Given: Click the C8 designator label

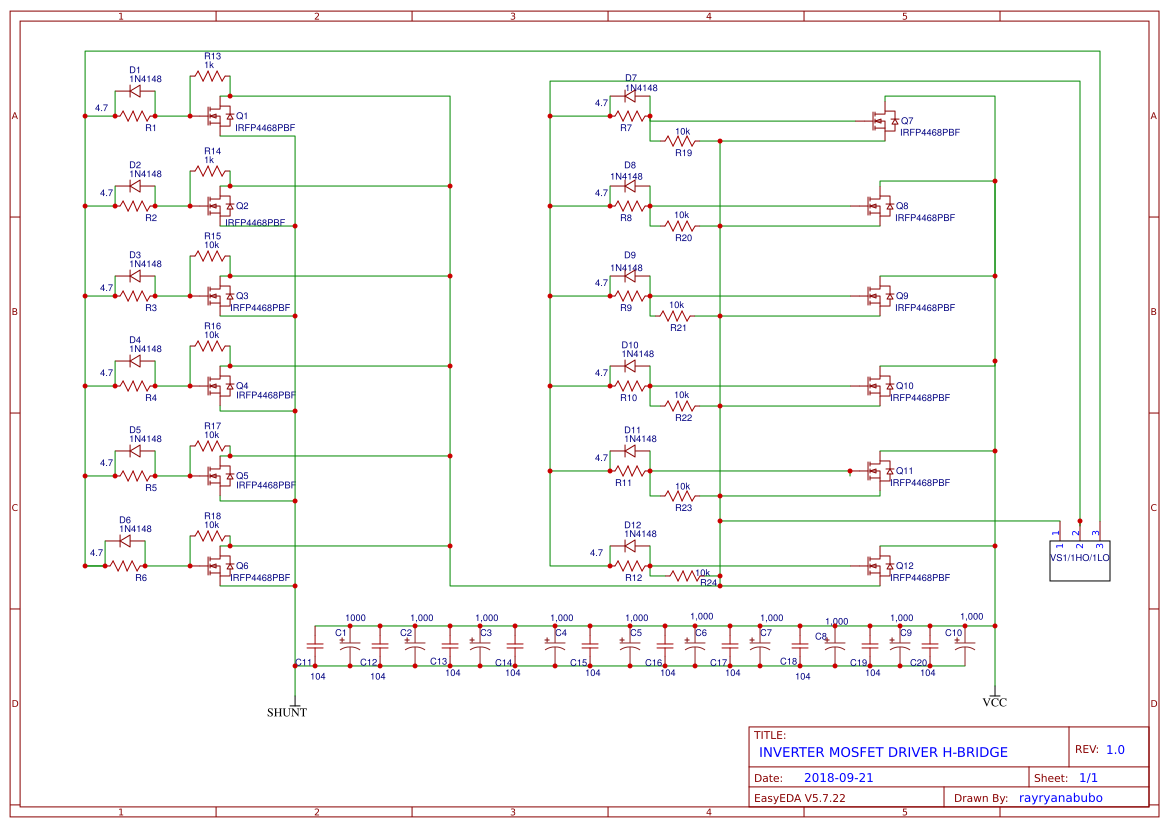Looking at the screenshot, I should click(x=821, y=637).
